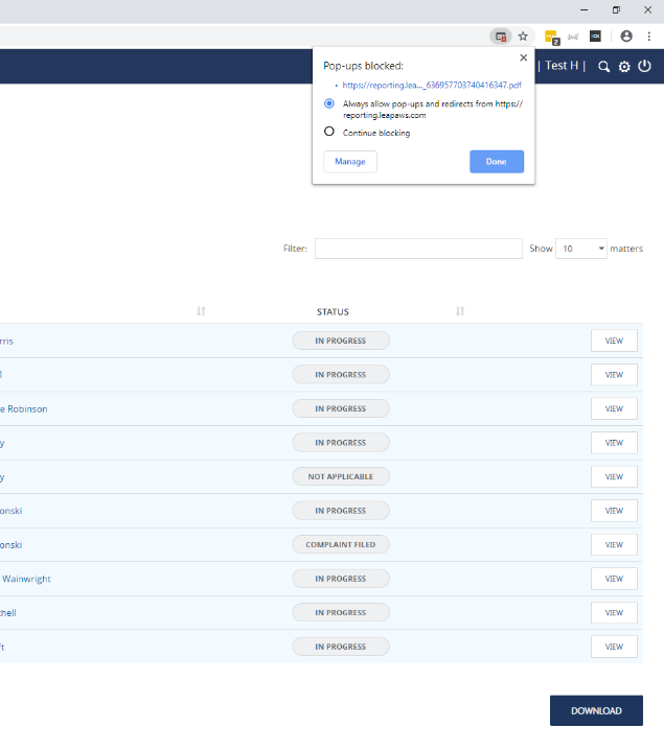
Task: Restore down the Chrome window
Action: pos(616,10)
